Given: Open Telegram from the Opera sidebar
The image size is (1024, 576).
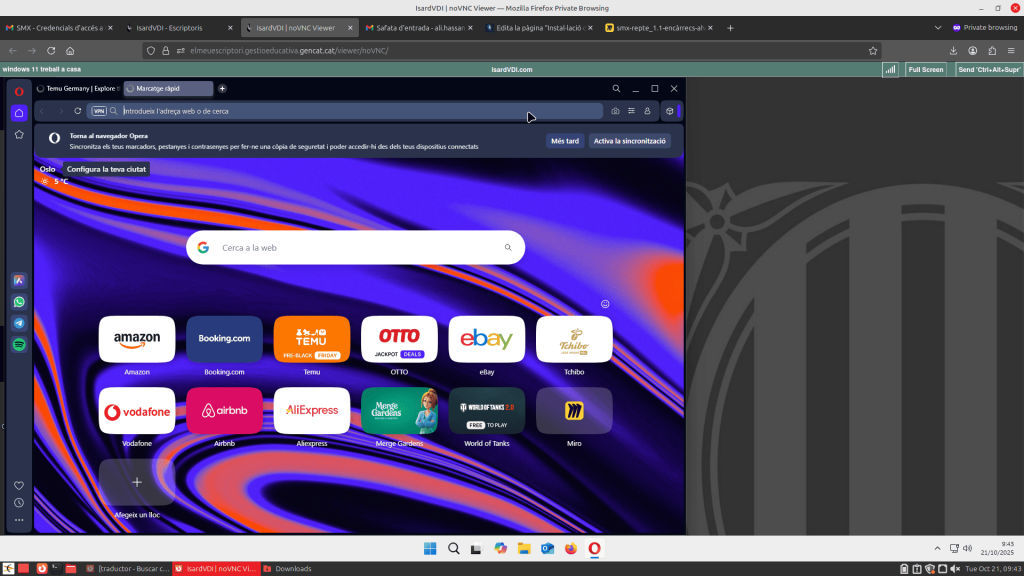Looking at the screenshot, I should [19, 323].
